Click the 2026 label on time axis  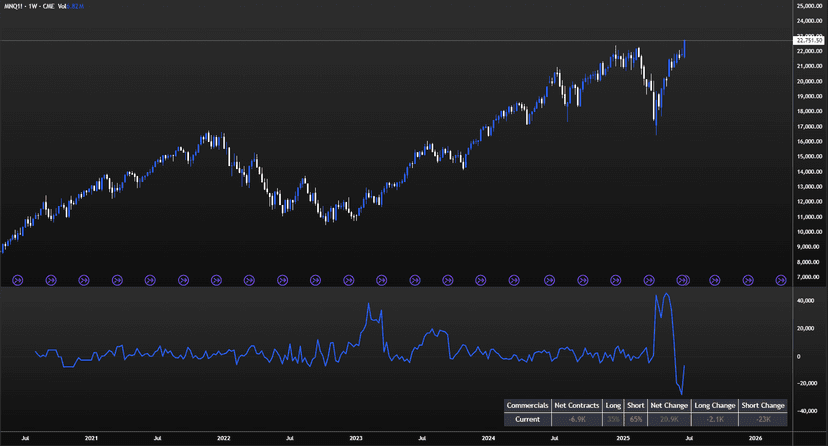coord(756,438)
